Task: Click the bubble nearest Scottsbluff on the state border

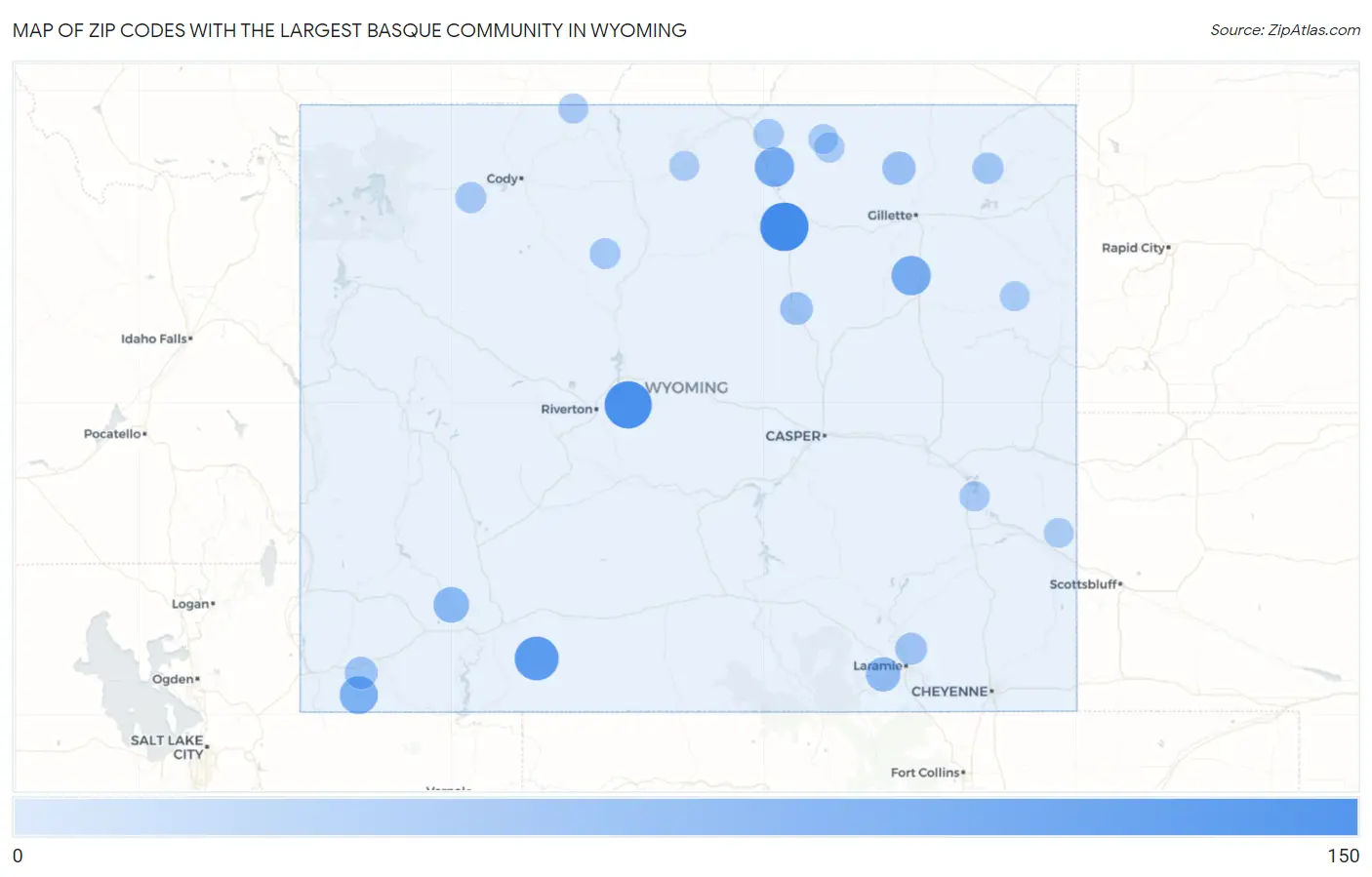Action: [x=1058, y=533]
